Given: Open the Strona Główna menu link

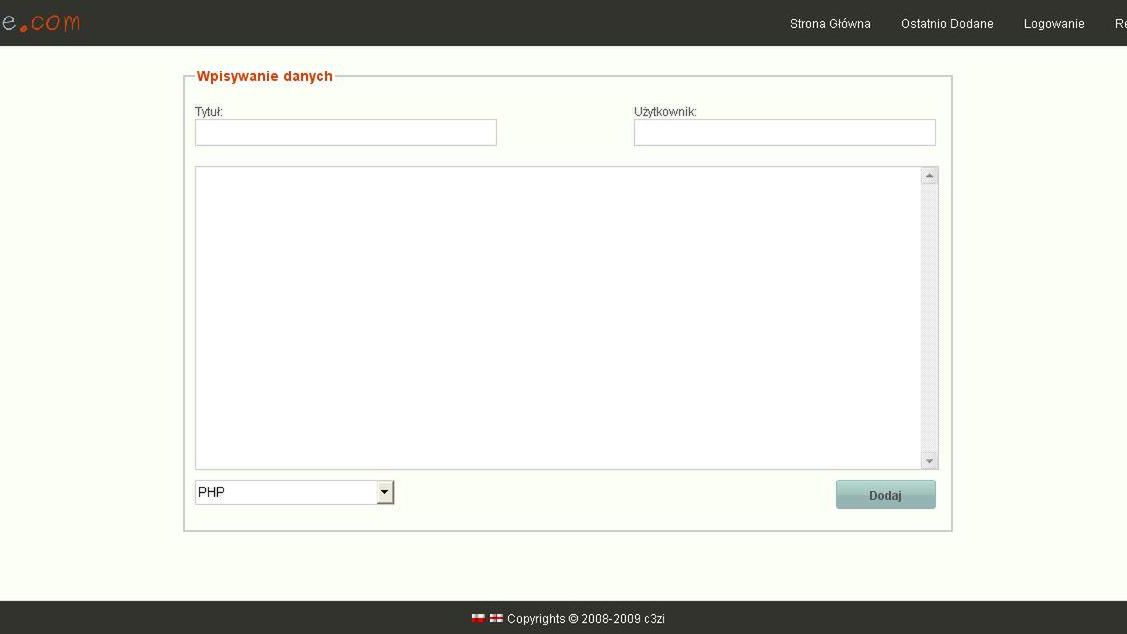Looking at the screenshot, I should 829,24.
